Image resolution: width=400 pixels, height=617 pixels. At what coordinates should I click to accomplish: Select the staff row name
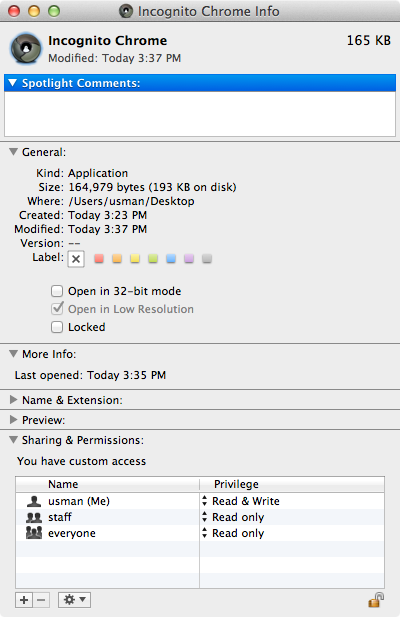point(60,517)
